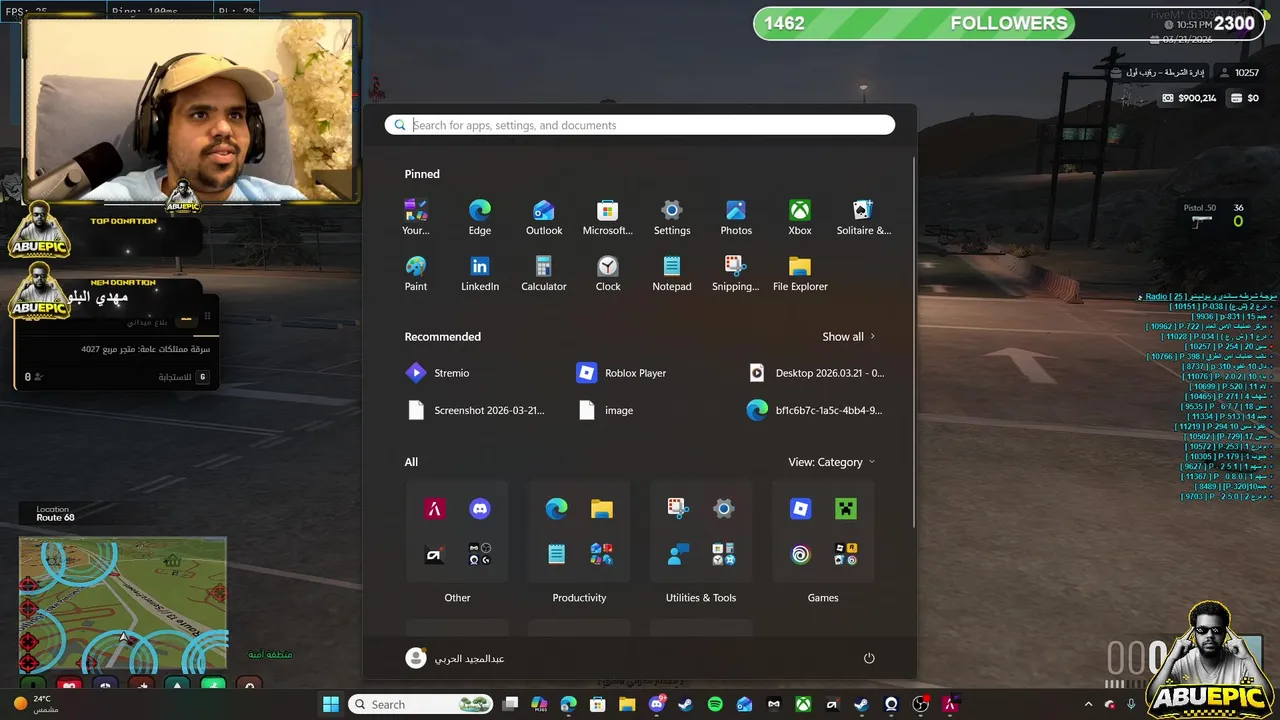Open Settings gear in Utilities & Tools
This screenshot has height=720, width=1280.
724,509
